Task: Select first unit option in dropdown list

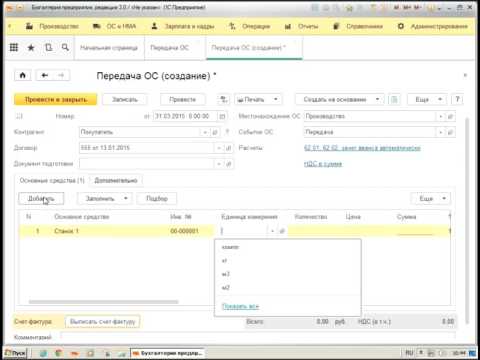Action: [287, 247]
